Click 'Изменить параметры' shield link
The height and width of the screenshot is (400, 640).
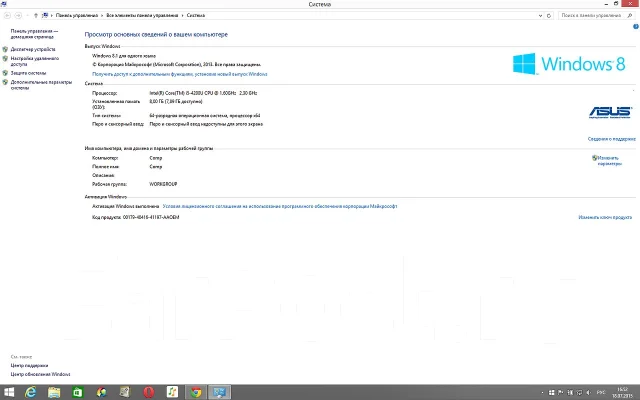[609, 161]
